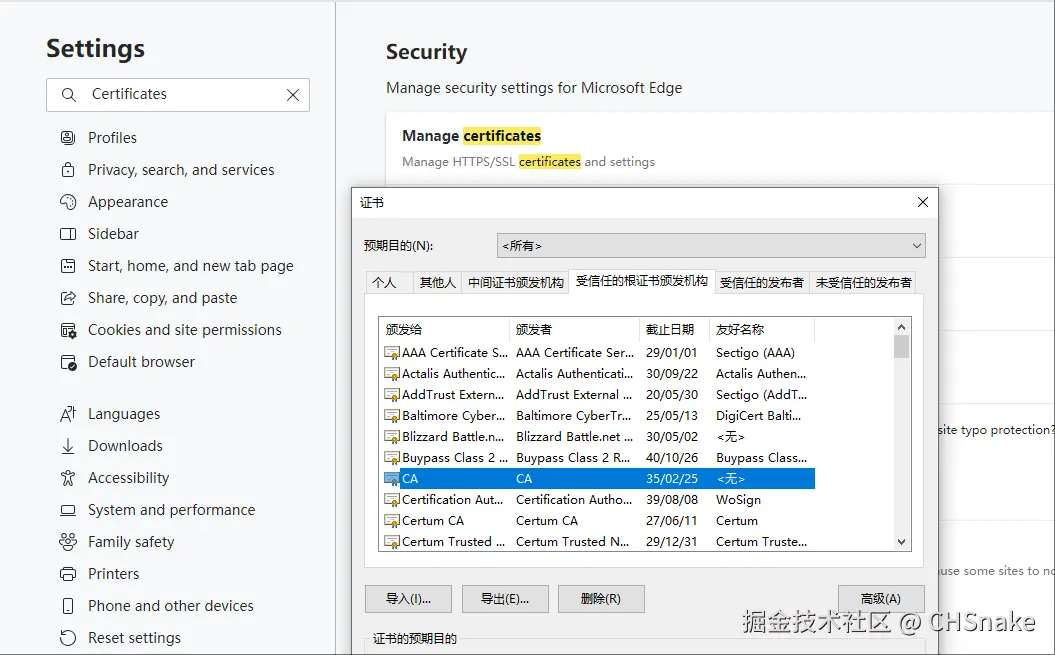Click the Appearance palette icon
This screenshot has height=655, width=1055.
68,202
